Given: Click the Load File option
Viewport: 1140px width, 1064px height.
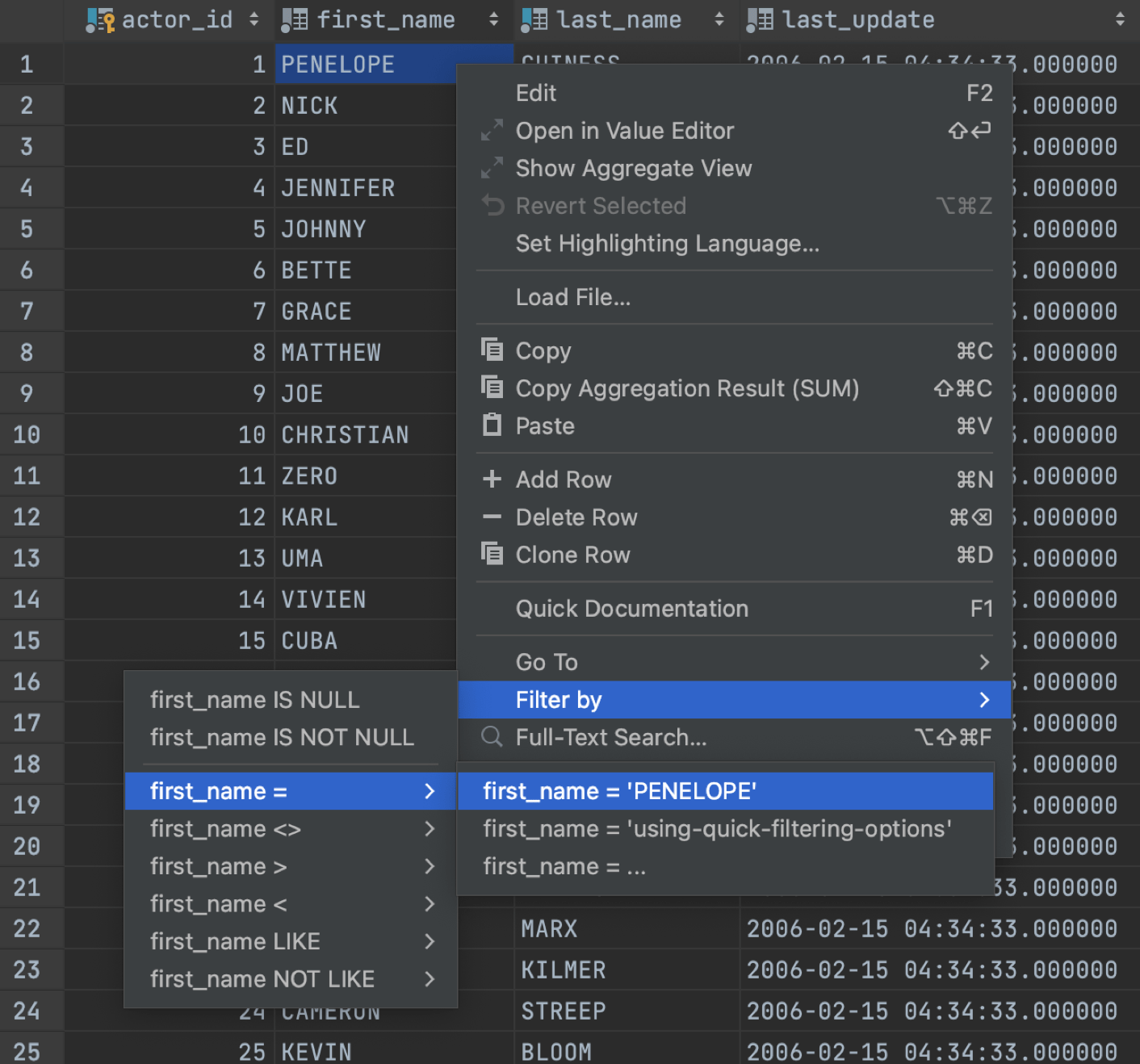Looking at the screenshot, I should tap(573, 297).
